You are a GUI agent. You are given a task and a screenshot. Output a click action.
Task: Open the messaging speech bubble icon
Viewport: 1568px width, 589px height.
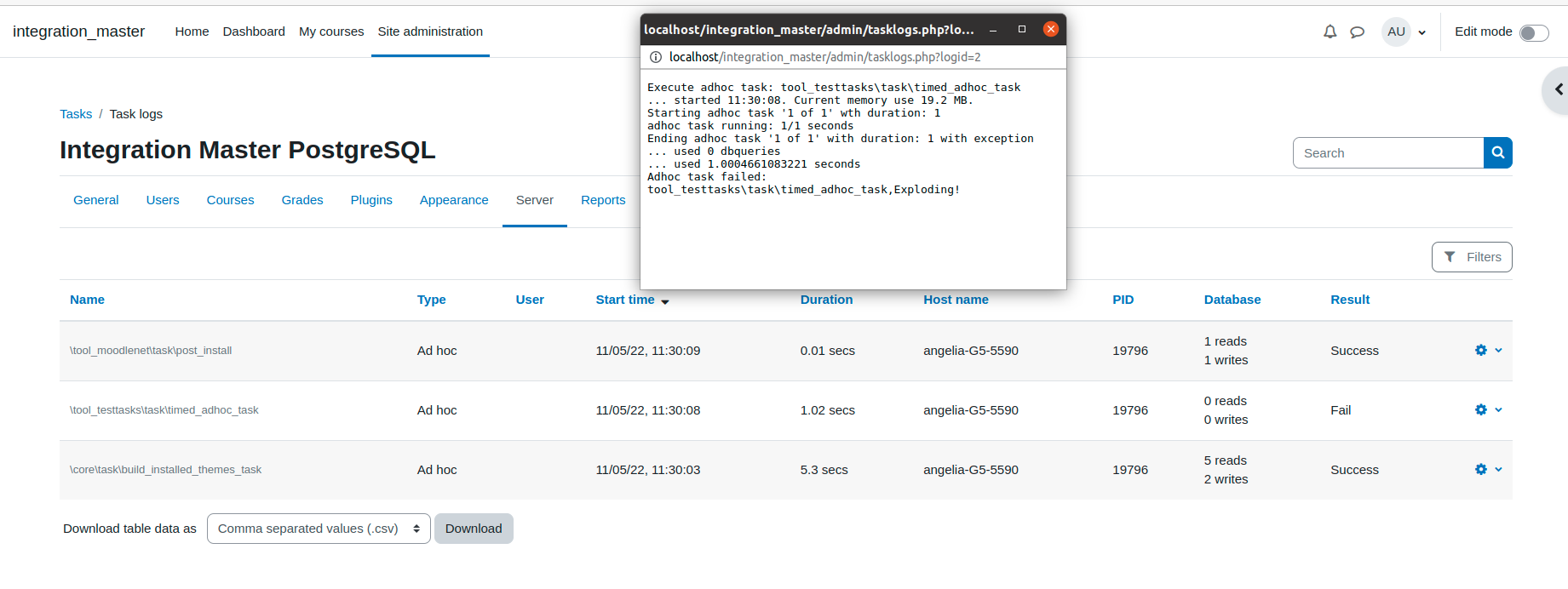1358,32
